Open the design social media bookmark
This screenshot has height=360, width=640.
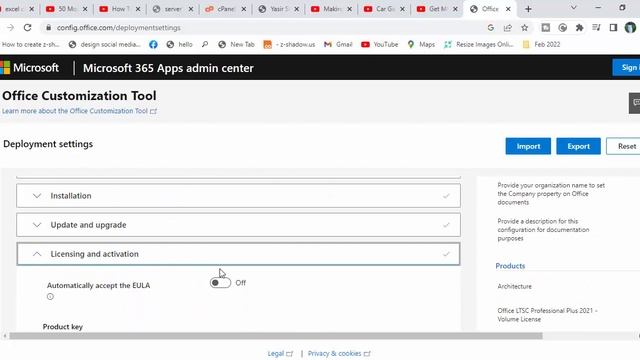[104, 44]
